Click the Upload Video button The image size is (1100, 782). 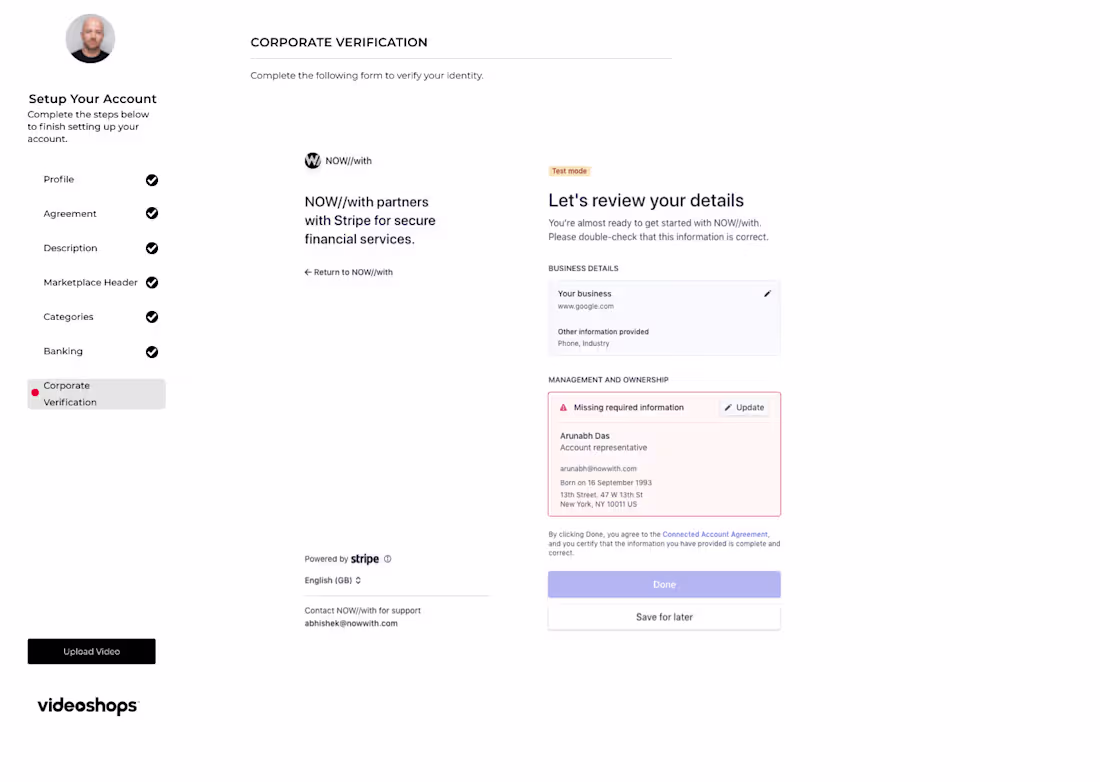coord(91,651)
